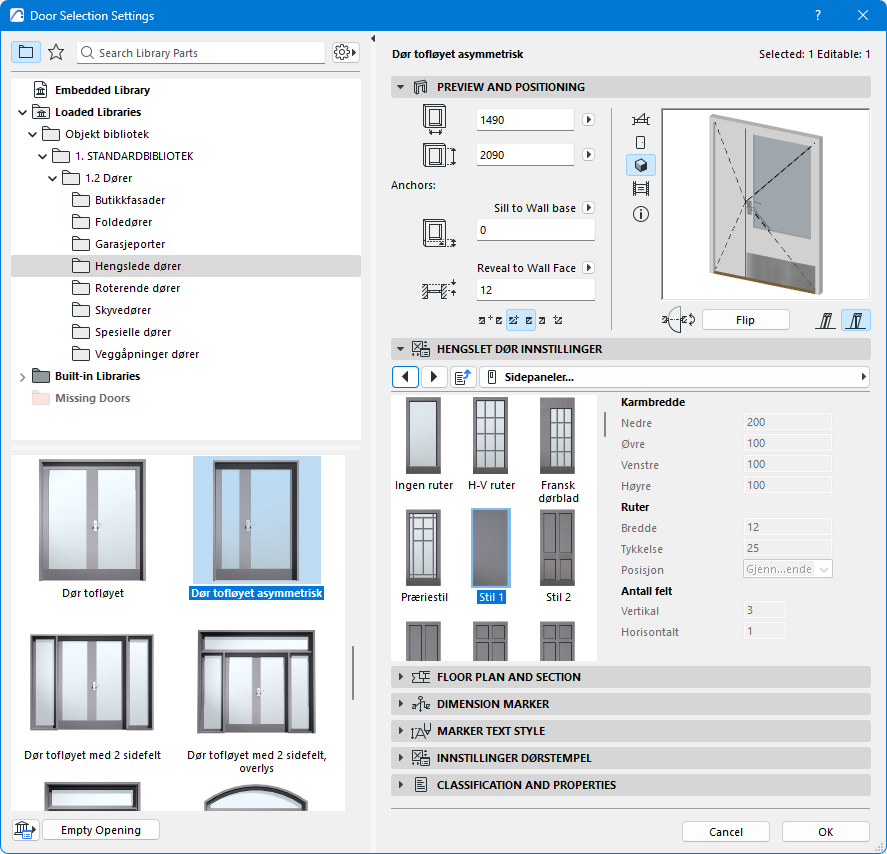Collapse the library browser panel arrow
Viewport: 887px width, 854px height.
pos(373,38)
